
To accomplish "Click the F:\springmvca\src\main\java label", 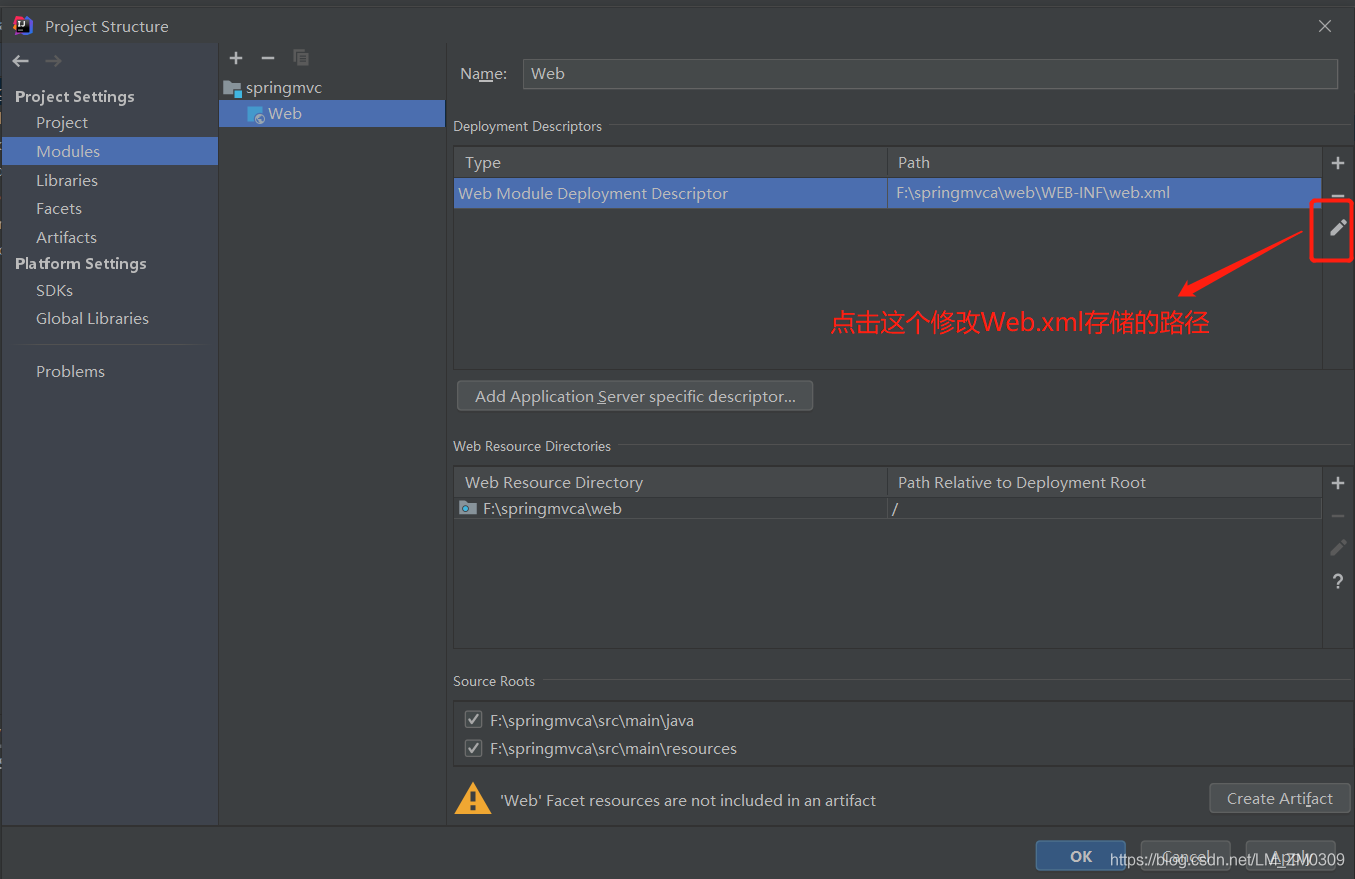I will pyautogui.click(x=592, y=720).
